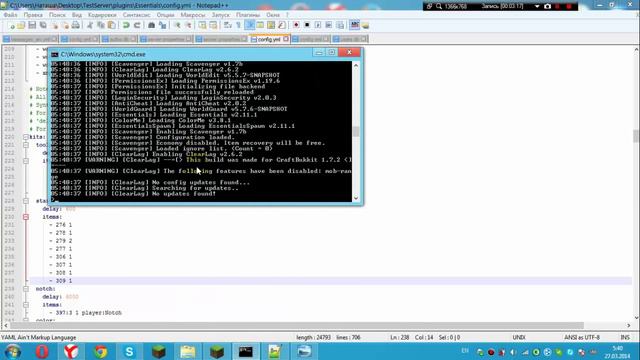Collapse the kits: fold marker
This screenshot has height=360, width=640.
click(x=26, y=137)
